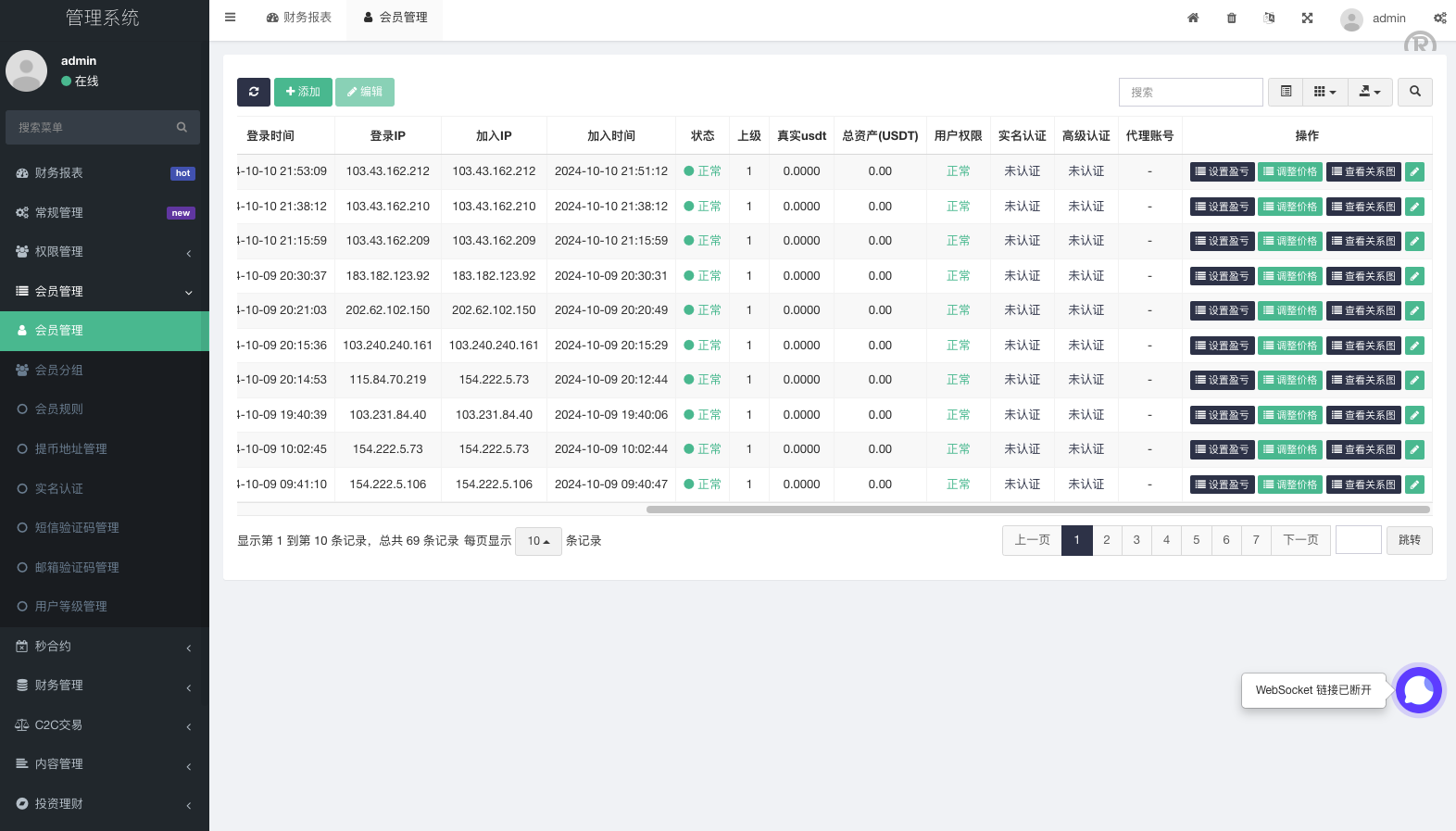Click the home icon in top bar
This screenshot has width=1456, height=831.
pyautogui.click(x=1193, y=18)
